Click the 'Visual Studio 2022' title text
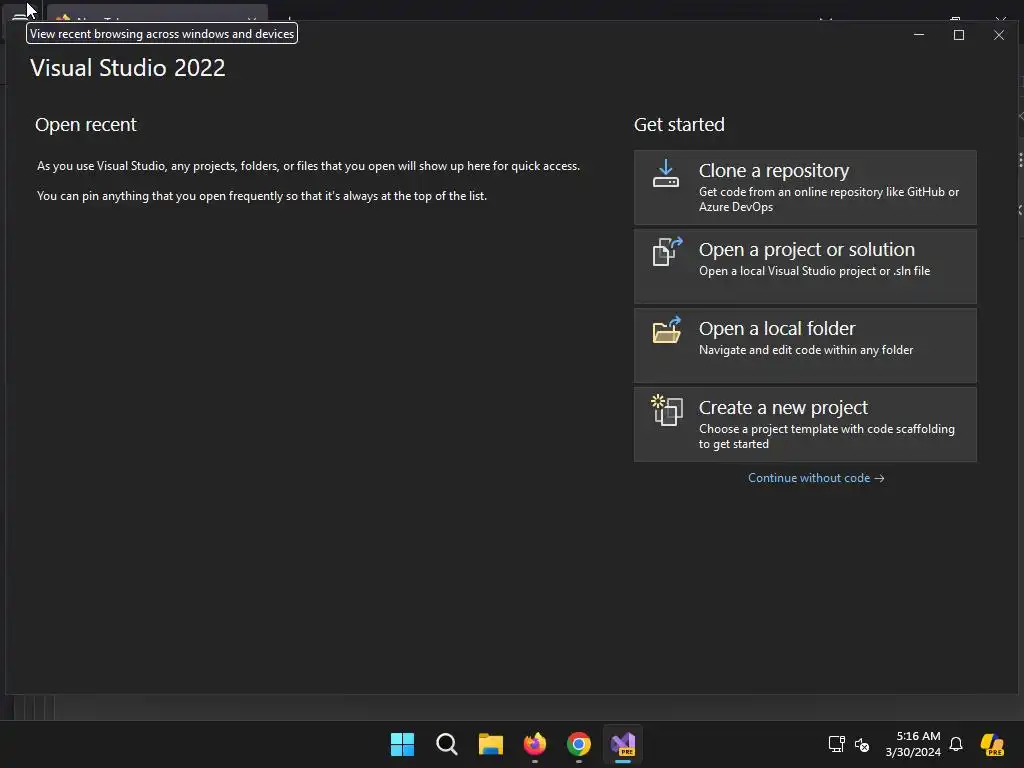 click(x=128, y=68)
